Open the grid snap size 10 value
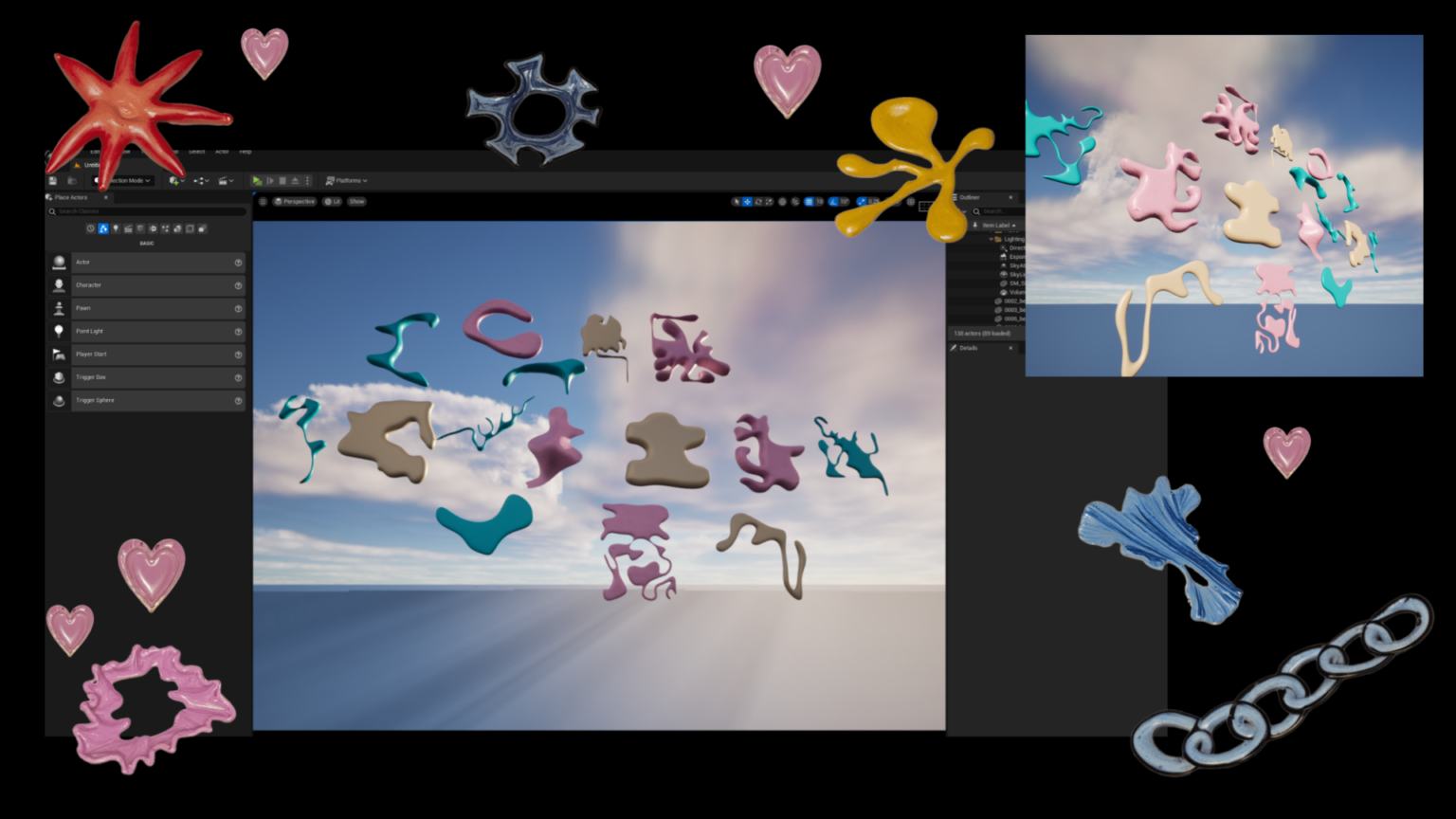 click(819, 202)
